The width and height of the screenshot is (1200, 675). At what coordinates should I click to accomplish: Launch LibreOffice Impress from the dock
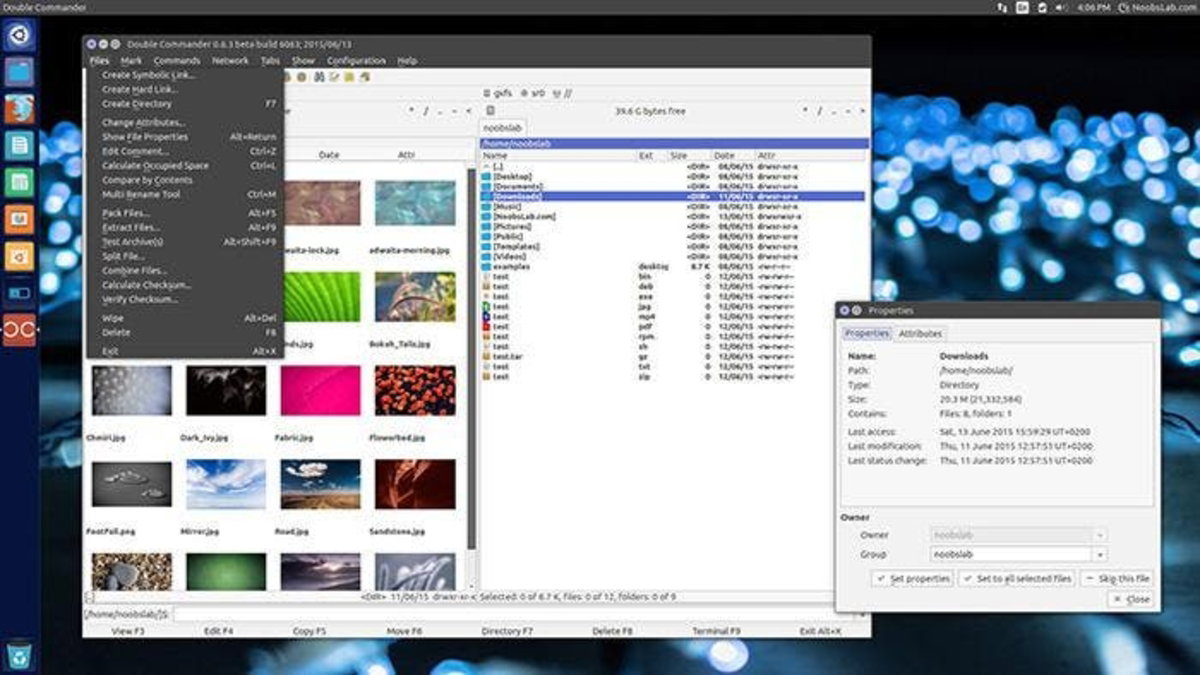(19, 219)
